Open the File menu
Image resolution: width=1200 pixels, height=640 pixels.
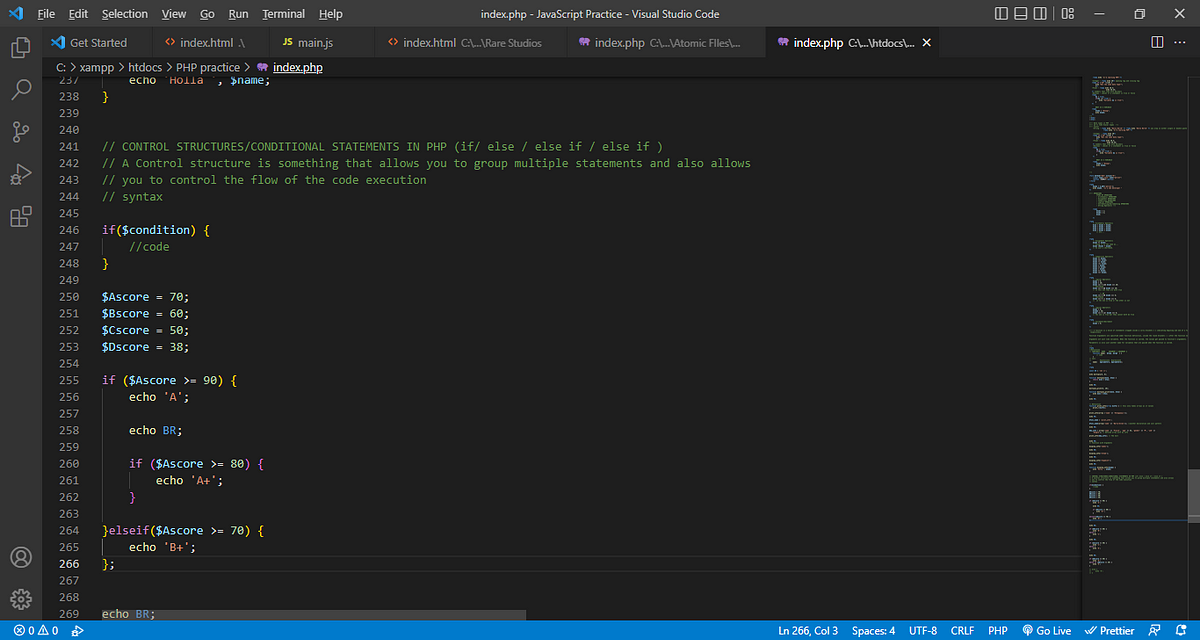(x=46, y=14)
